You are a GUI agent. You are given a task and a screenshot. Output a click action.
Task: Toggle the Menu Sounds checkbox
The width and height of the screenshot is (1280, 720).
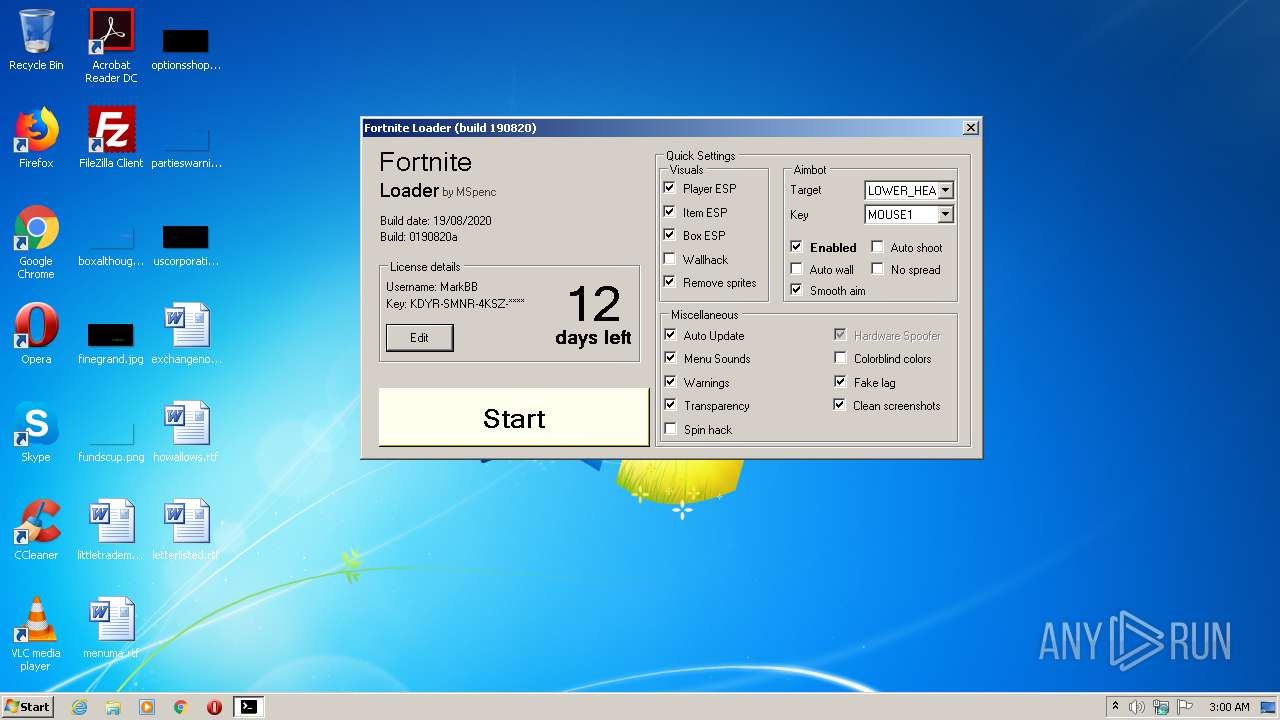click(670, 358)
